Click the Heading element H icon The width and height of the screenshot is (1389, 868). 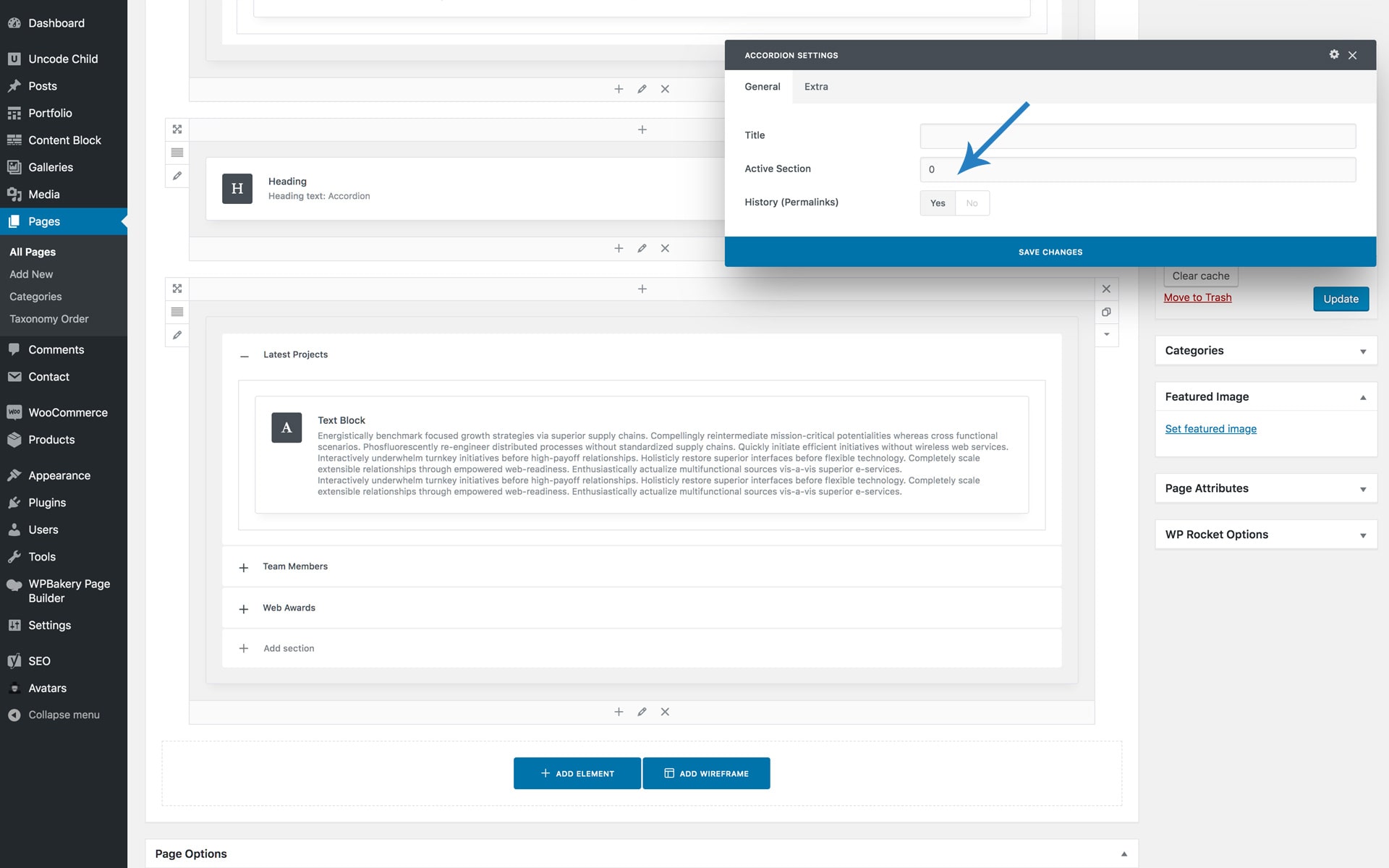pyautogui.click(x=237, y=189)
